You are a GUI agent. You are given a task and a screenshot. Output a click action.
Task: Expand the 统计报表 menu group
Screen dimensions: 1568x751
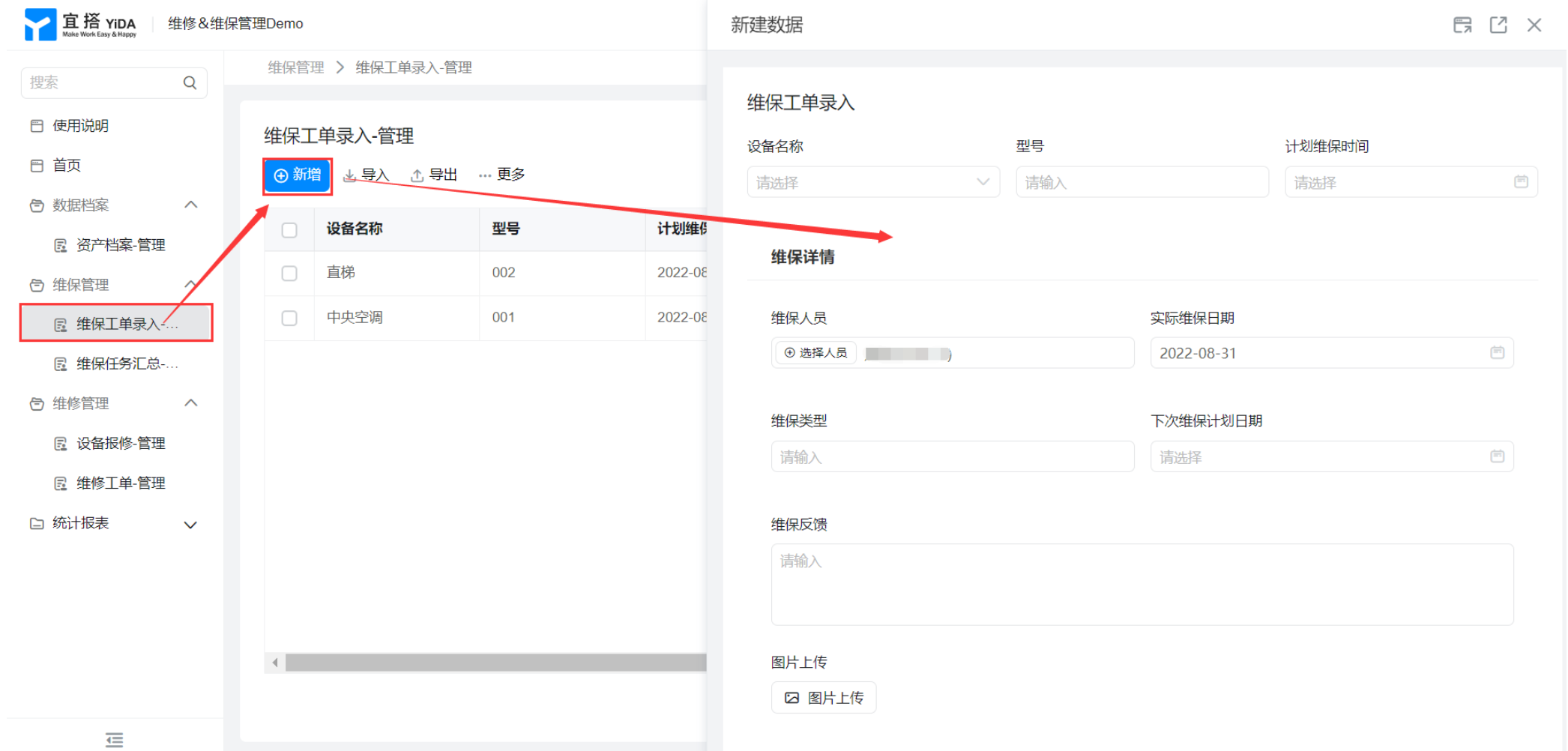191,525
